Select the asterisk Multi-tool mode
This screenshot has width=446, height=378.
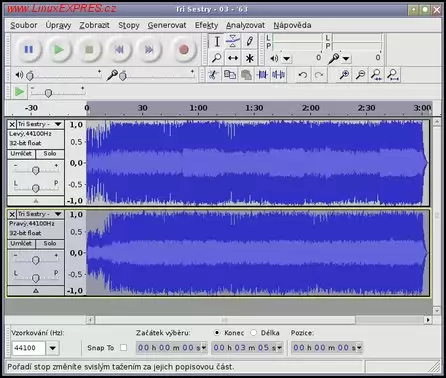249,58
